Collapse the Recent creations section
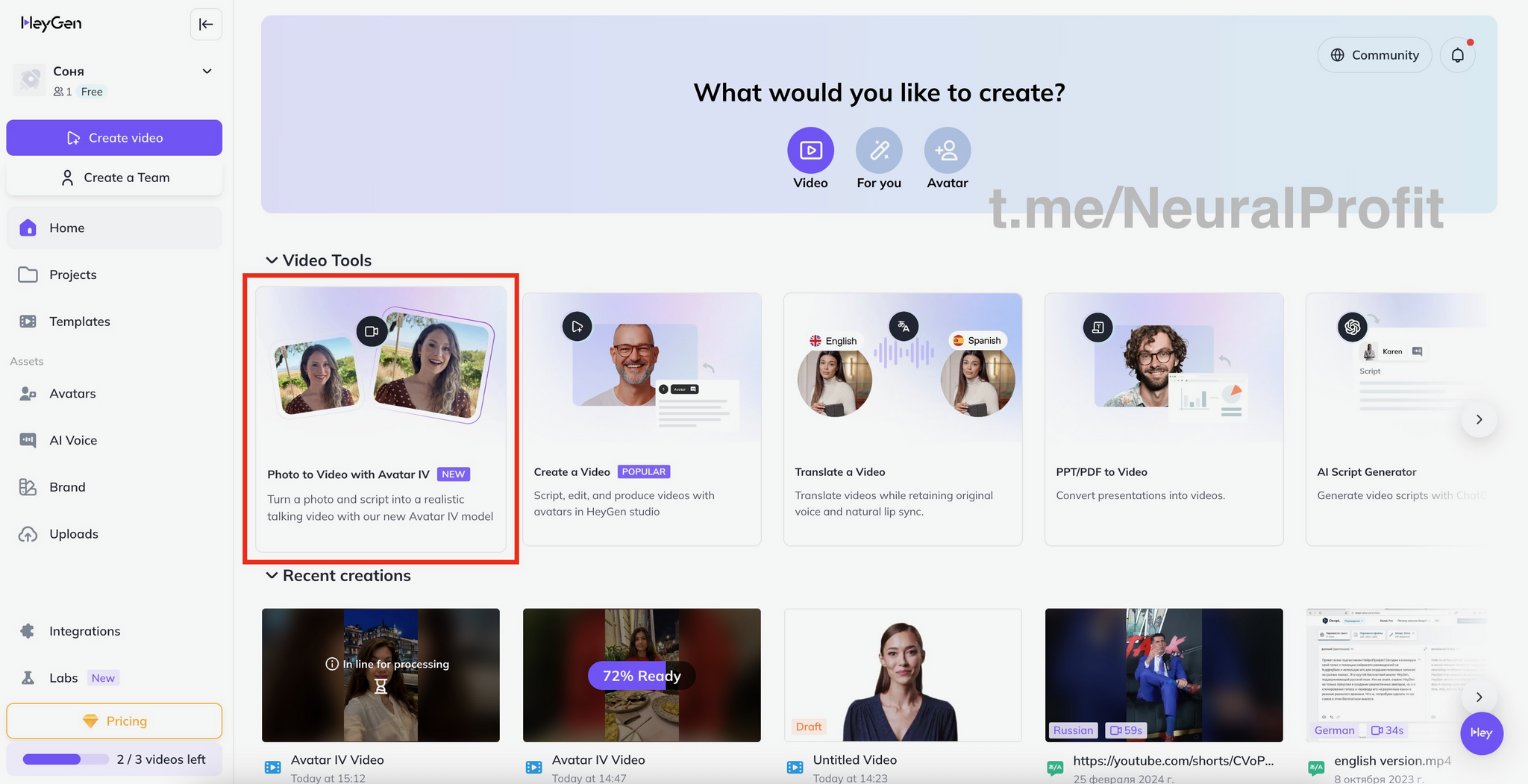Viewport: 1528px width, 784px height. pyautogui.click(x=272, y=576)
